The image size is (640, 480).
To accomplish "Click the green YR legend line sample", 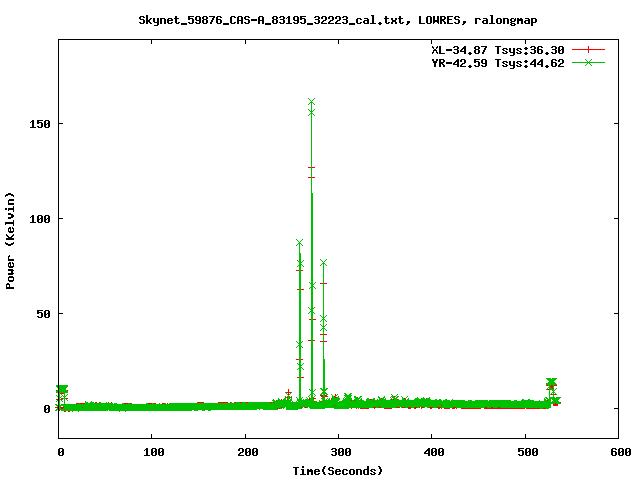I will click(x=588, y=62).
